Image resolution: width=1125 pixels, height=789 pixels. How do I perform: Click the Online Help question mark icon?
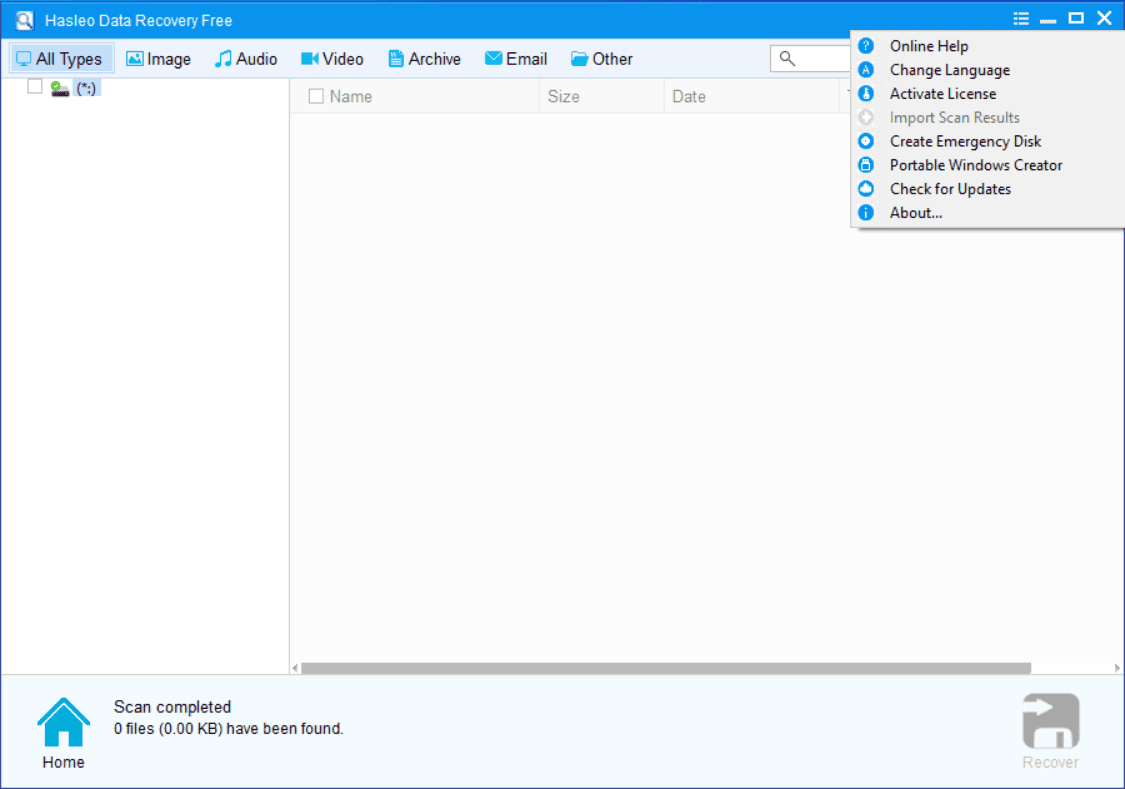click(x=866, y=46)
